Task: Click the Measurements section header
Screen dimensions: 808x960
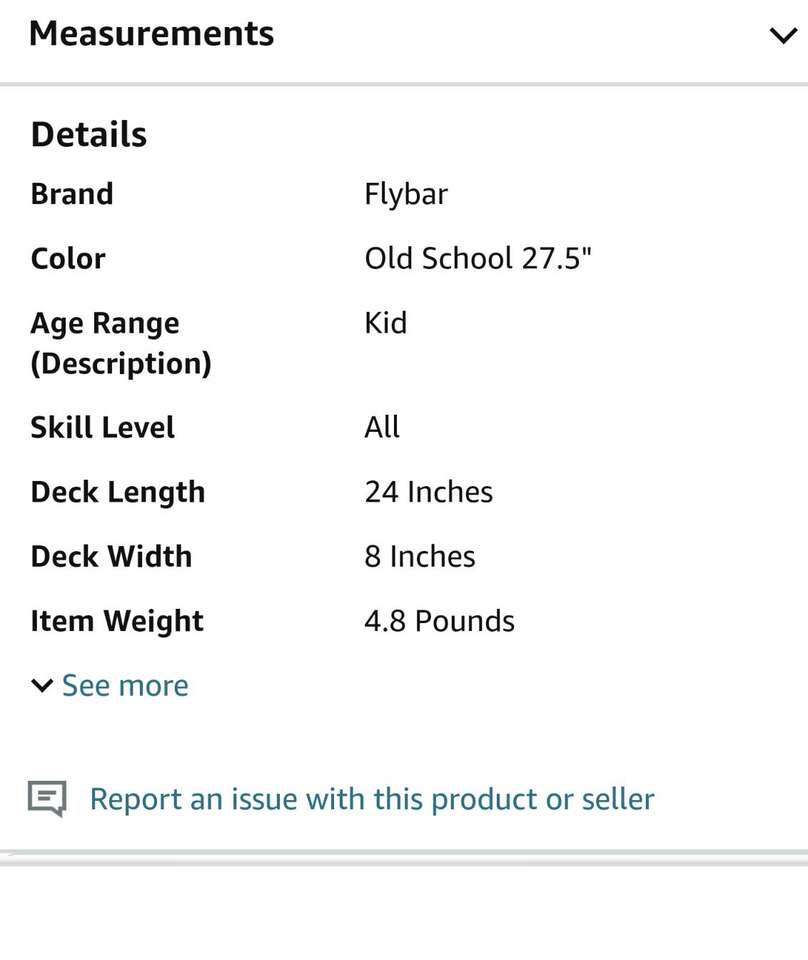Action: 152,34
